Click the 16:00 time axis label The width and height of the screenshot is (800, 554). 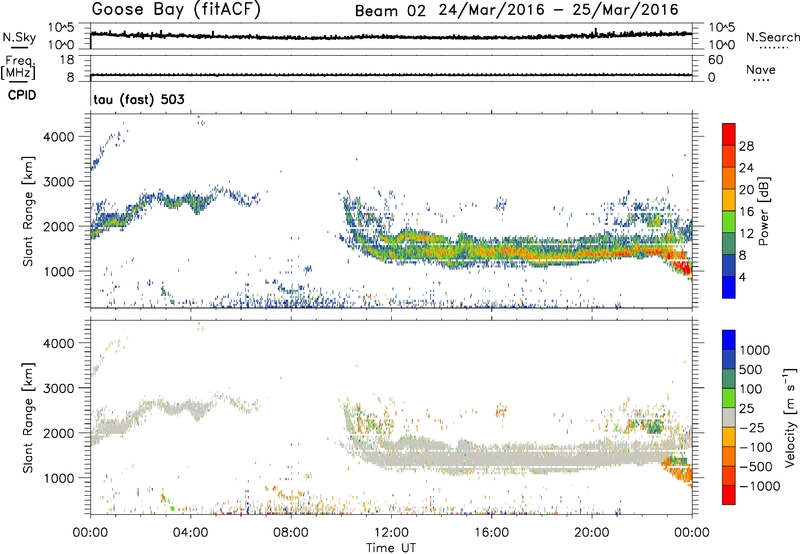point(491,533)
